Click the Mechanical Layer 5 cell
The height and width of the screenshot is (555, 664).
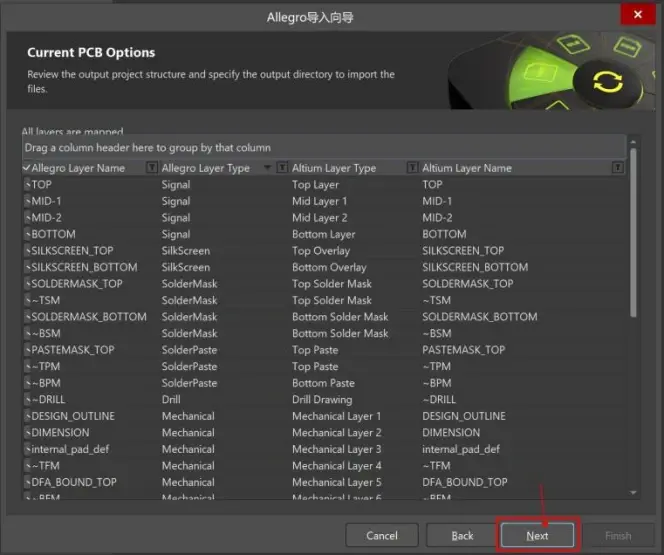point(337,482)
